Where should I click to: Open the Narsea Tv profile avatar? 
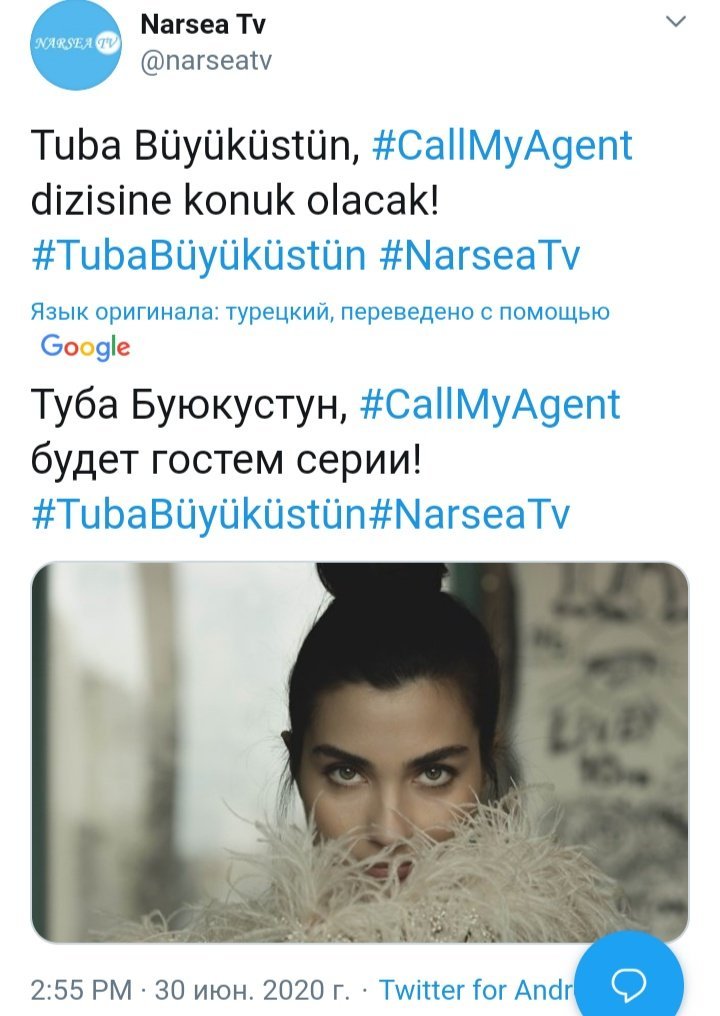[76, 44]
